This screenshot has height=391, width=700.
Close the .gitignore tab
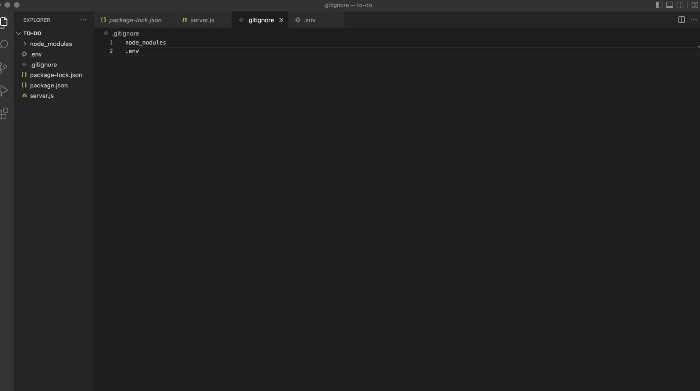tap(281, 20)
